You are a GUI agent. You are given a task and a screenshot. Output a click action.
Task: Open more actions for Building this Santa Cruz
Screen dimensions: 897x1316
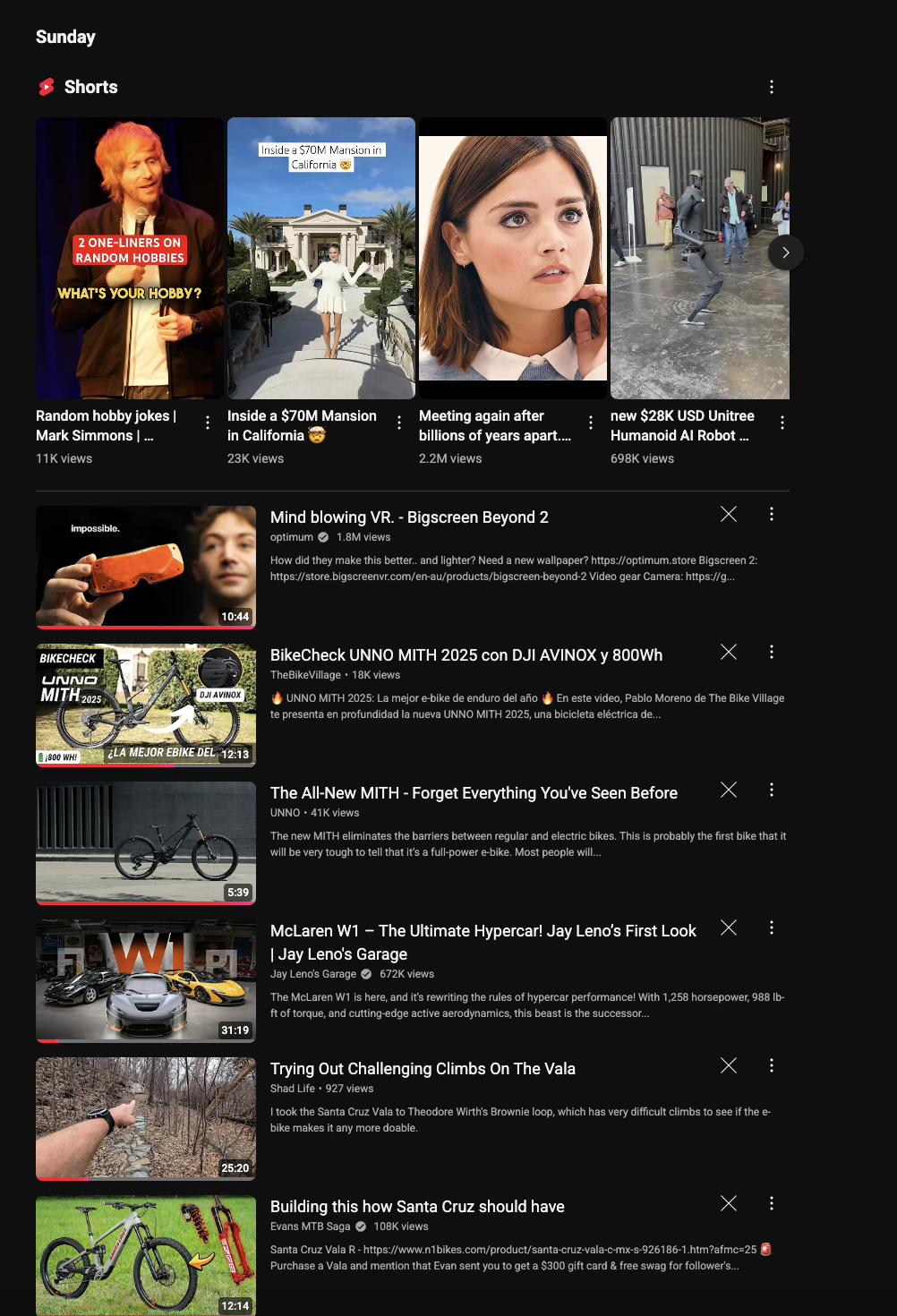point(772,1203)
